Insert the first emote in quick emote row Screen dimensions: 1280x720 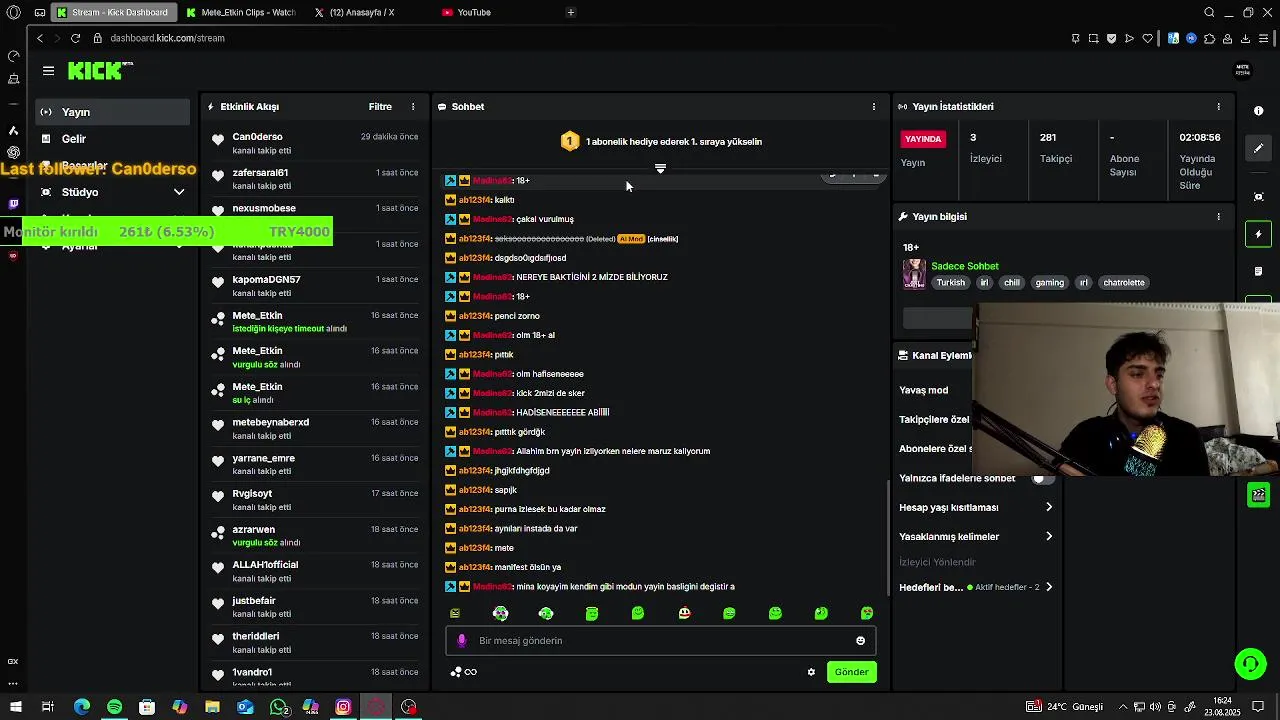coord(455,613)
